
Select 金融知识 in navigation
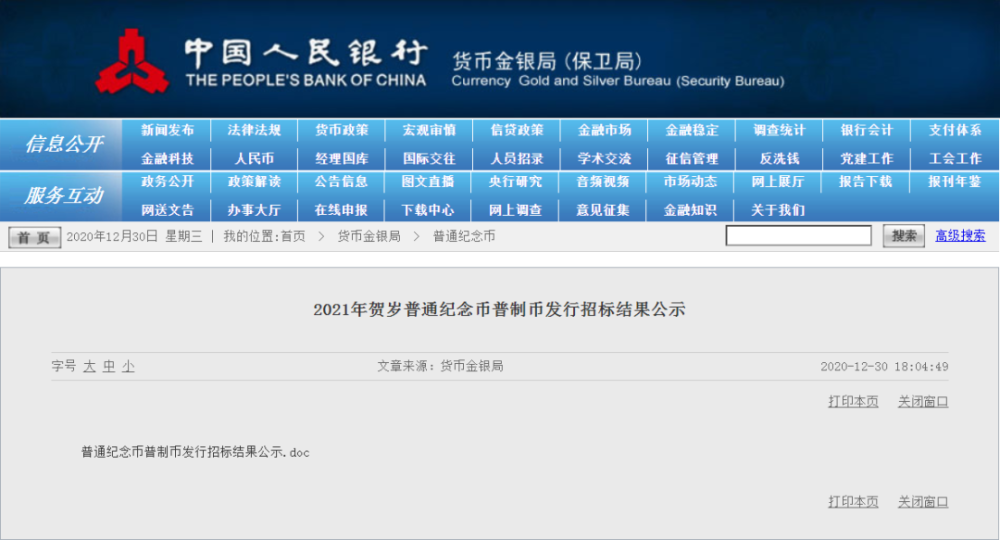pos(690,210)
